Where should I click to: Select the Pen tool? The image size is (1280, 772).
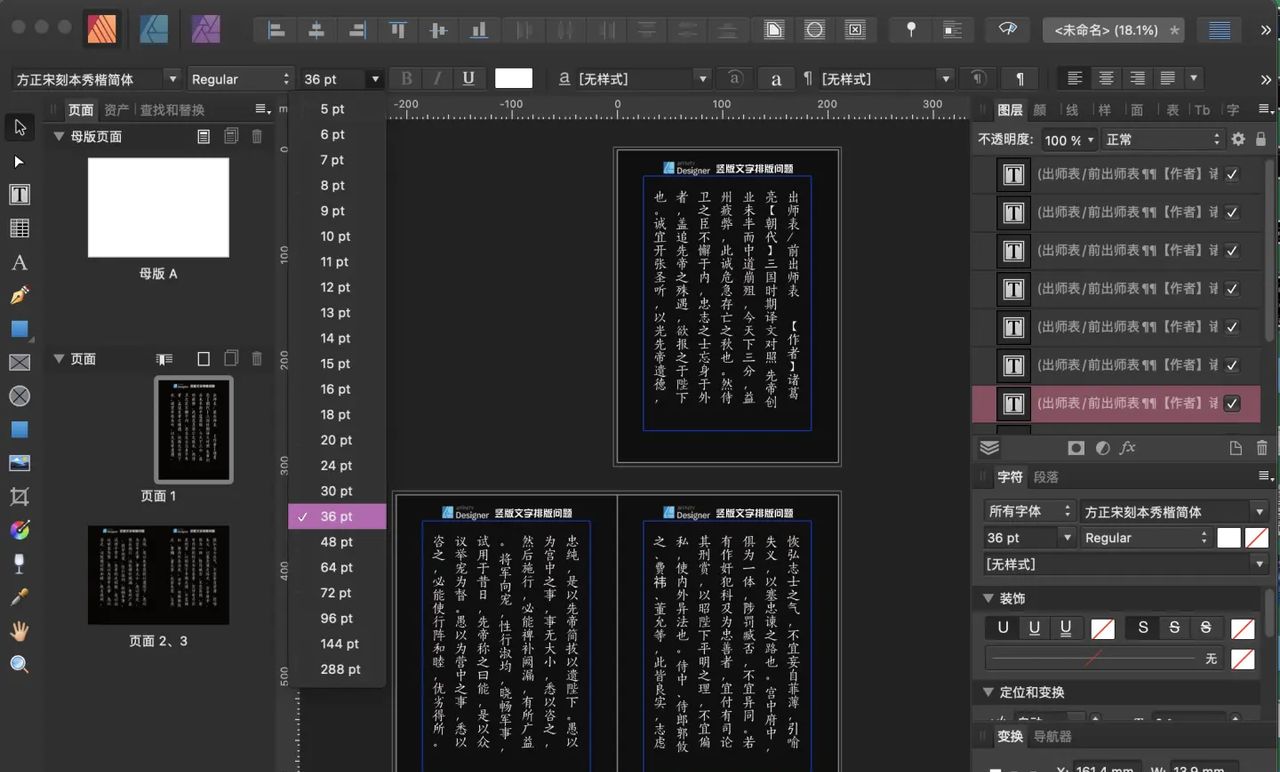(x=19, y=296)
